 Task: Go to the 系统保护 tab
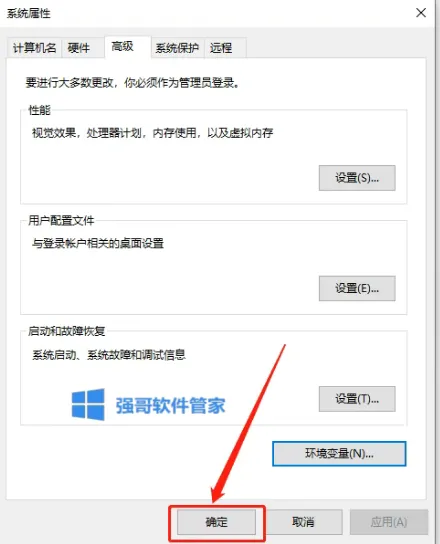[177, 48]
